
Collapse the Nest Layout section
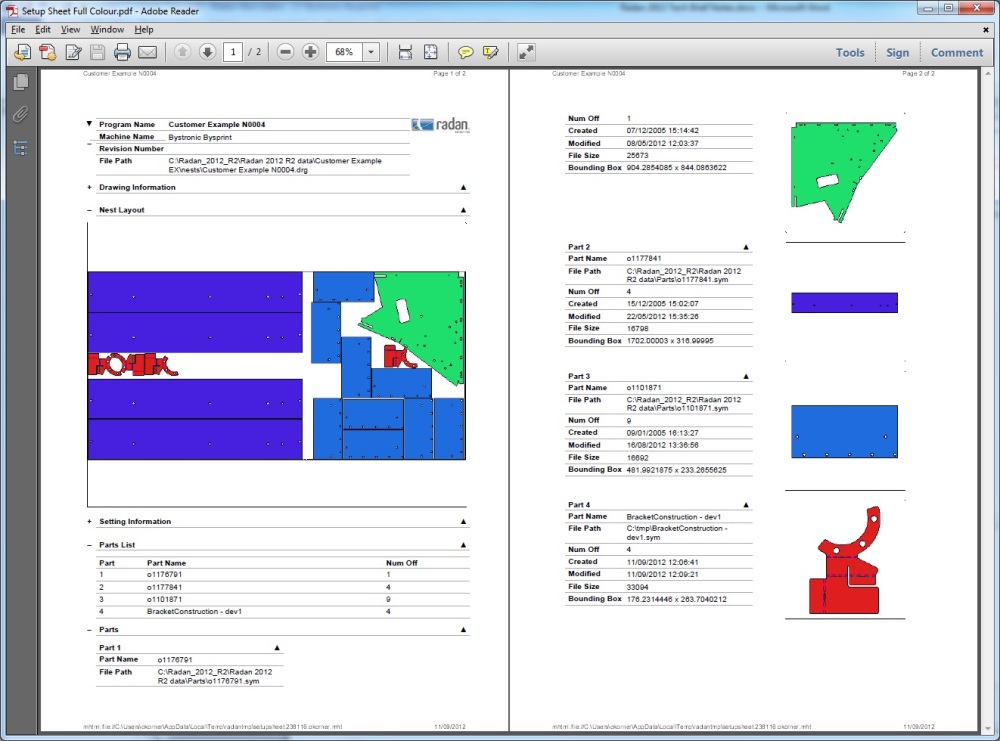(90, 210)
